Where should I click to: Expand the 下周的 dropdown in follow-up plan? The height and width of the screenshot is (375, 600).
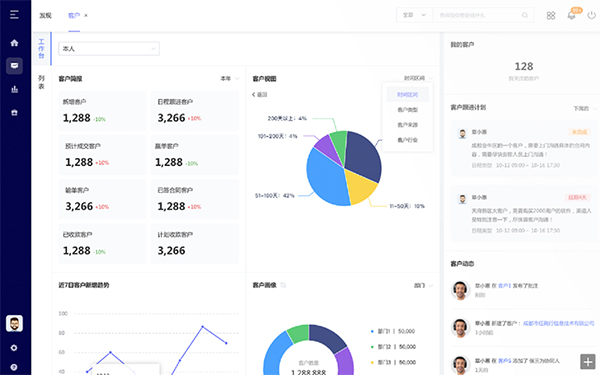[x=585, y=108]
